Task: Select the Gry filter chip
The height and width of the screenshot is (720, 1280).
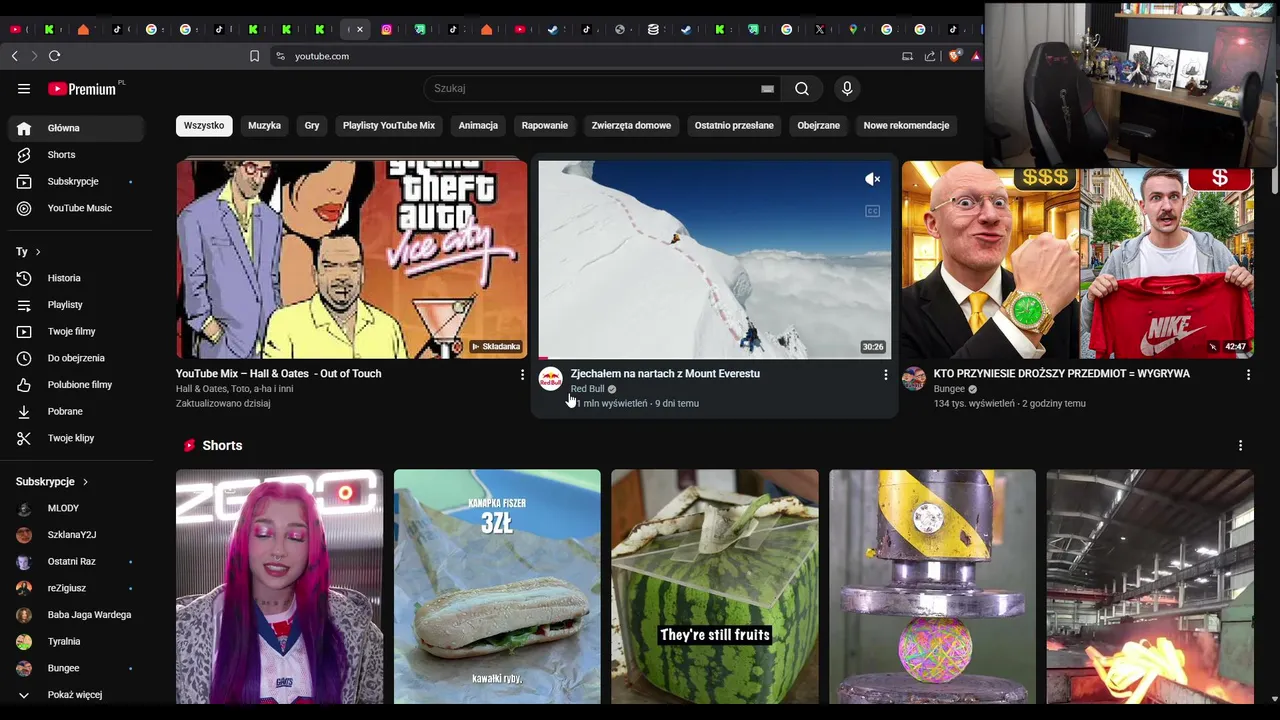Action: pyautogui.click(x=312, y=126)
